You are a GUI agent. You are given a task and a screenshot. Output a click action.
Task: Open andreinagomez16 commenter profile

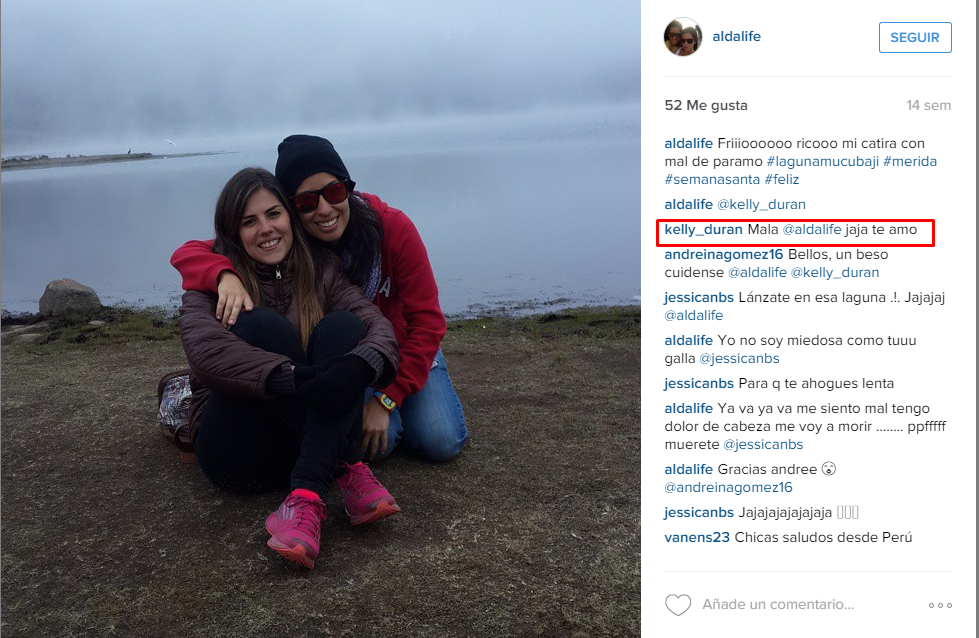[x=724, y=254]
